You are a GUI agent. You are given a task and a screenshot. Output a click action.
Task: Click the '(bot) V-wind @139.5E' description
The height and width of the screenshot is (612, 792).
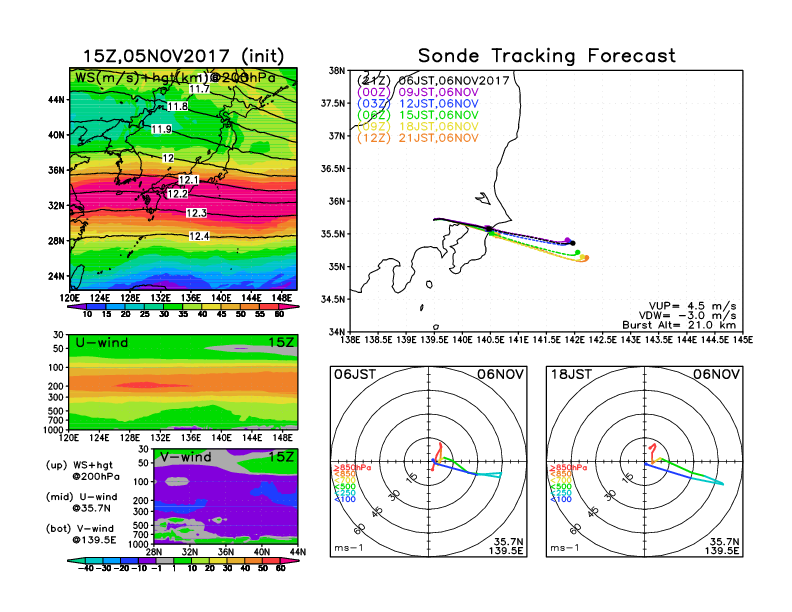pyautogui.click(x=81, y=534)
